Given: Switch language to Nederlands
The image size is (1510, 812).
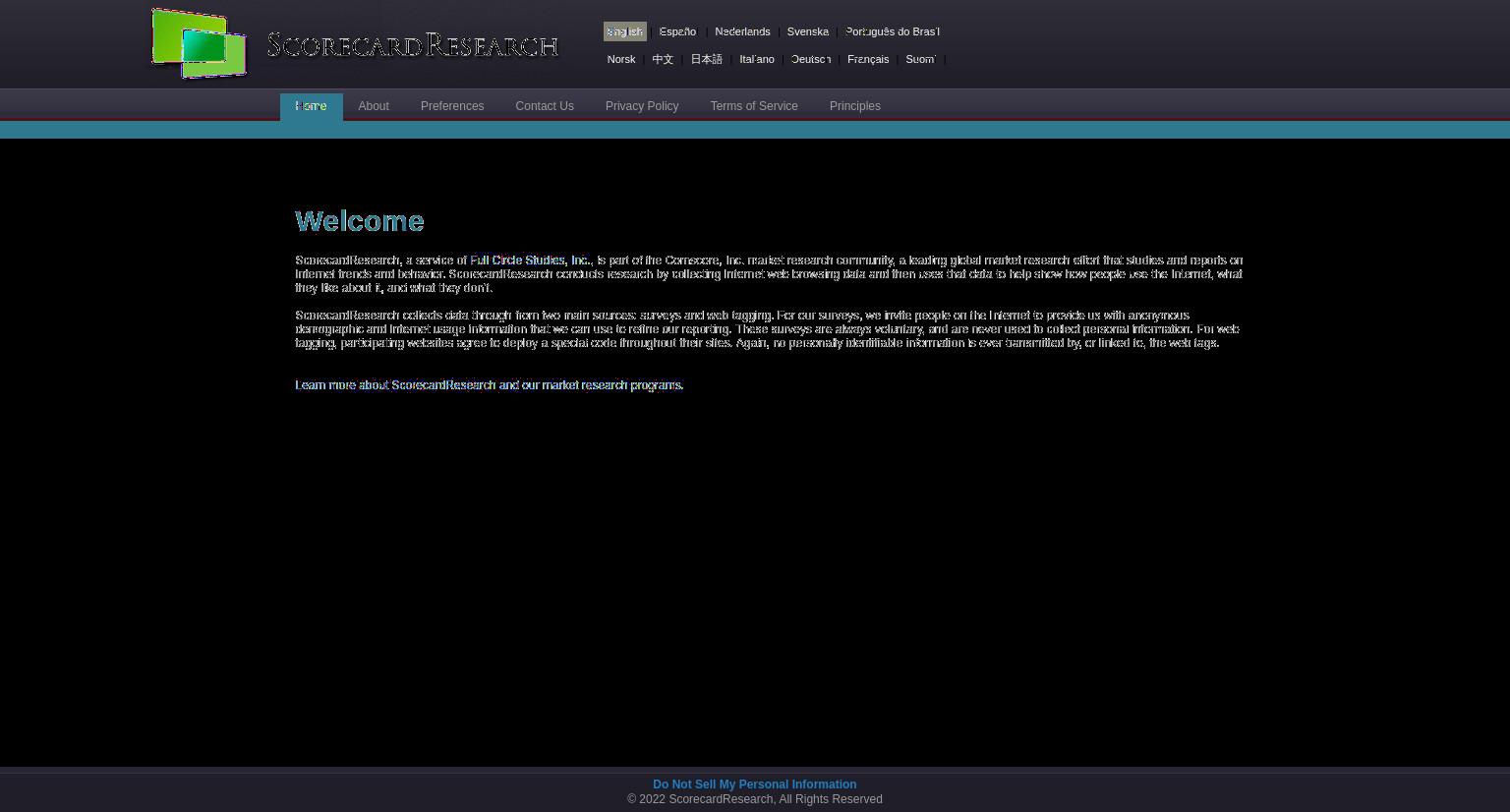Looking at the screenshot, I should (x=742, y=31).
